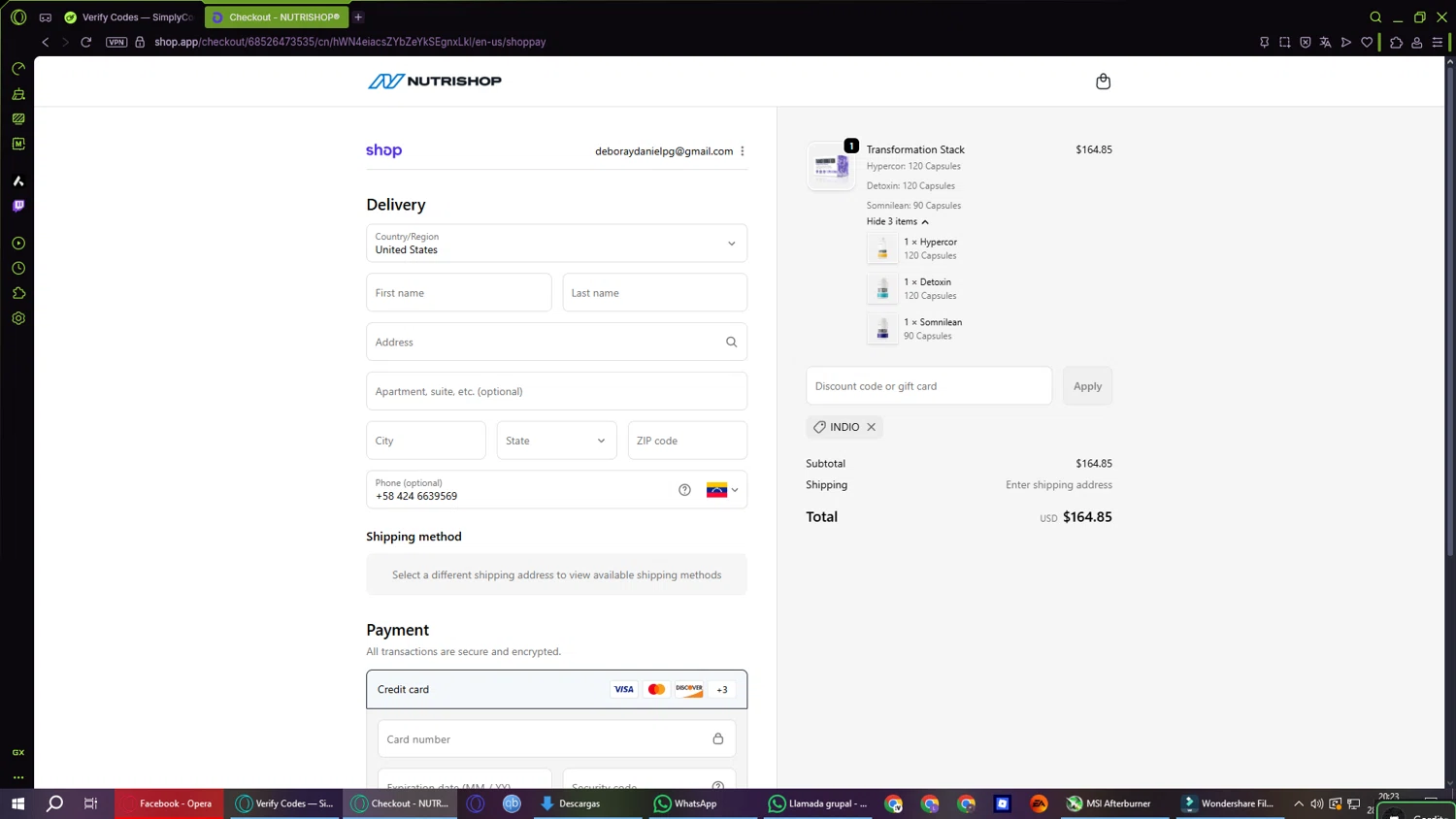Open the Pinboards pin icon
Image resolution: width=1456 pixels, height=819 pixels.
point(1264,42)
